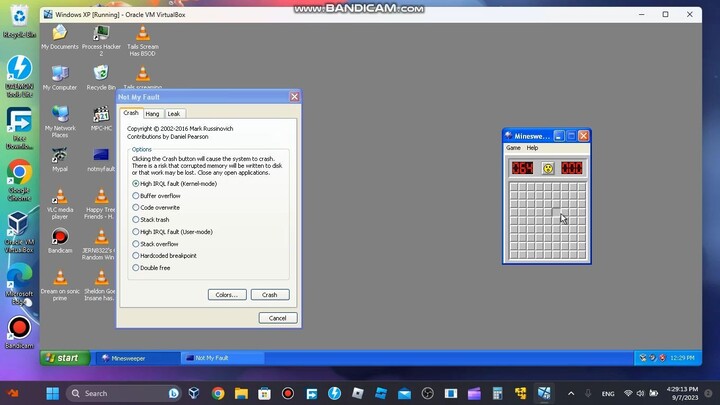The width and height of the screenshot is (720, 405).
Task: Activate Minesweeper in XP taskbar
Action: pyautogui.click(x=137, y=358)
